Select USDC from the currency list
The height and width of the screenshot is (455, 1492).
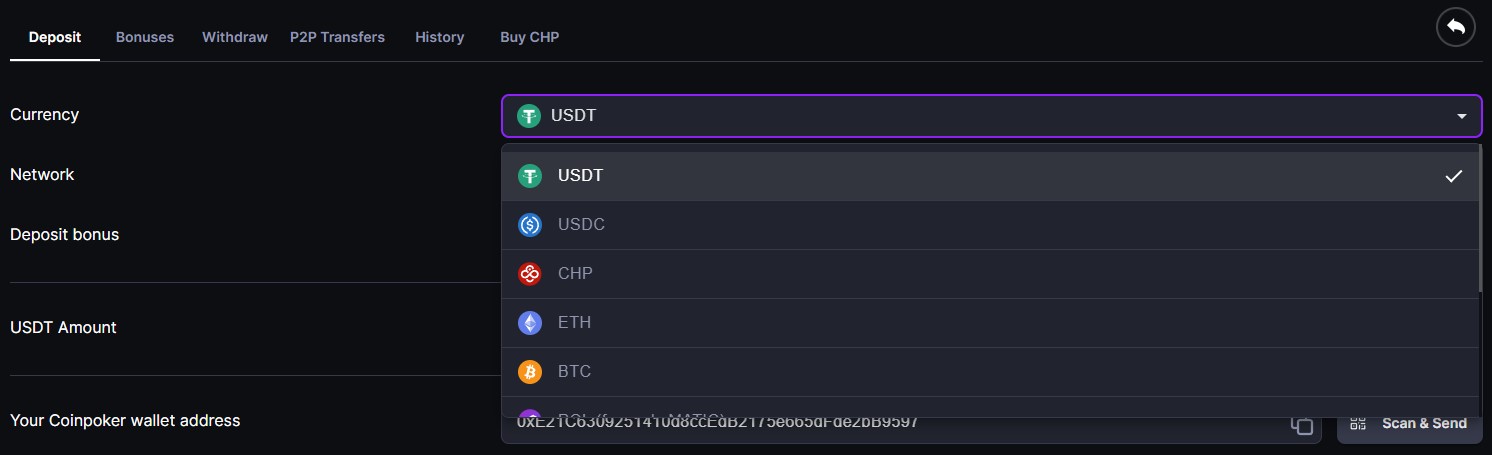[581, 225]
